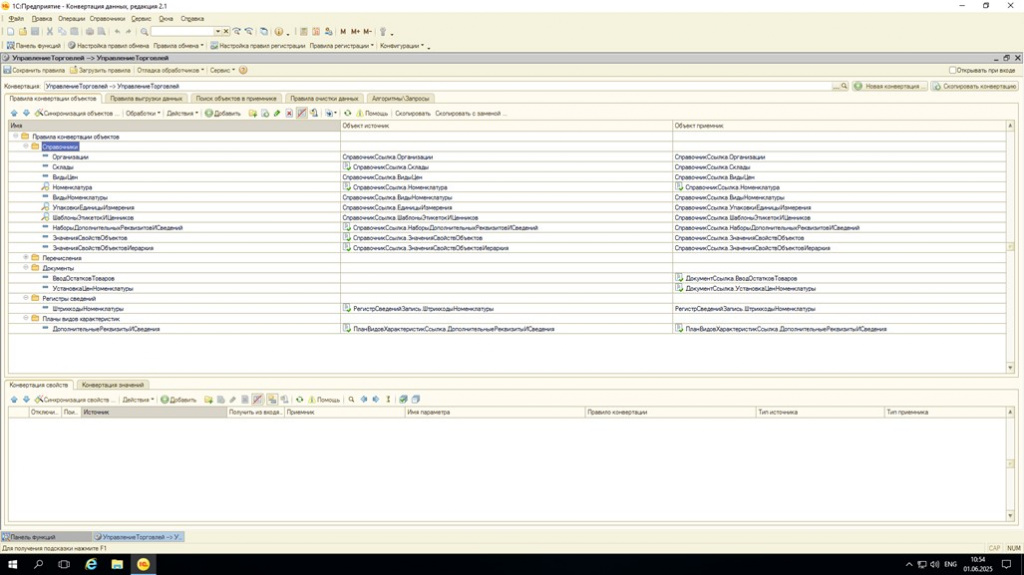Click the search magnifier icon in main toolbar
1024x575 pixels.
click(x=144, y=31)
